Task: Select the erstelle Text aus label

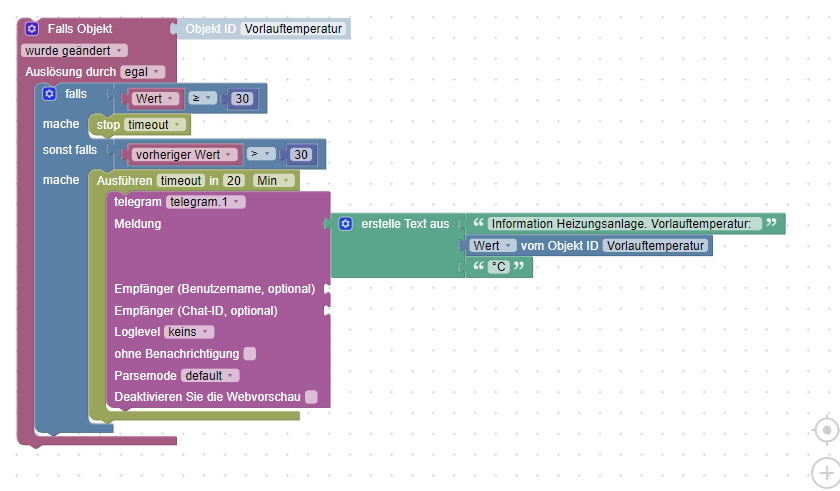Action: coord(405,224)
